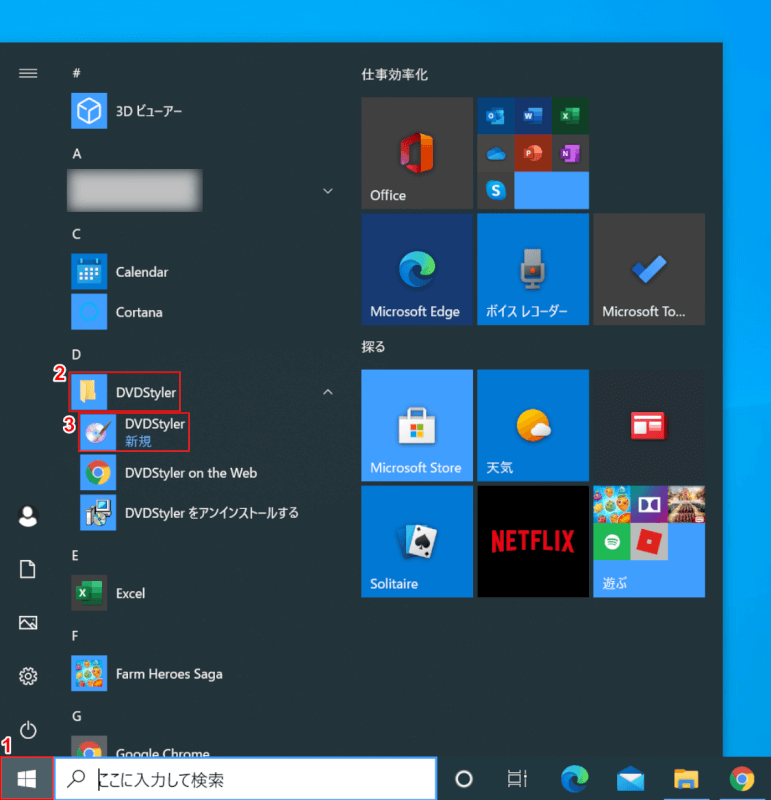The height and width of the screenshot is (800, 771).
Task: Open Outlook in the Office tile group
Action: tap(495, 116)
